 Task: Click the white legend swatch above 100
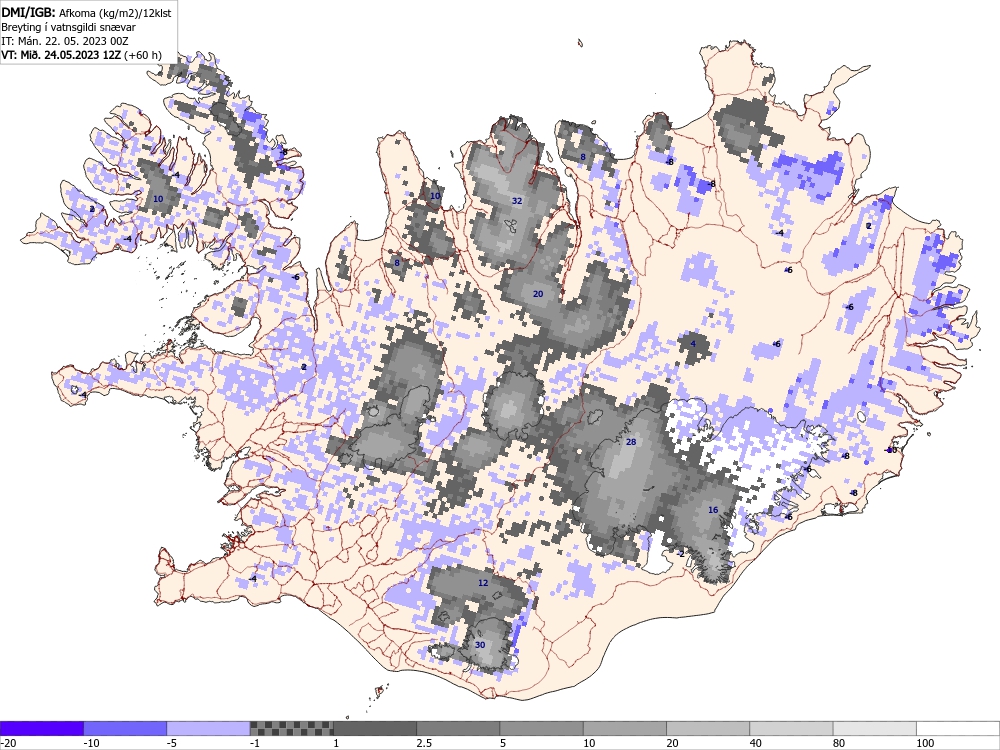click(x=958, y=728)
